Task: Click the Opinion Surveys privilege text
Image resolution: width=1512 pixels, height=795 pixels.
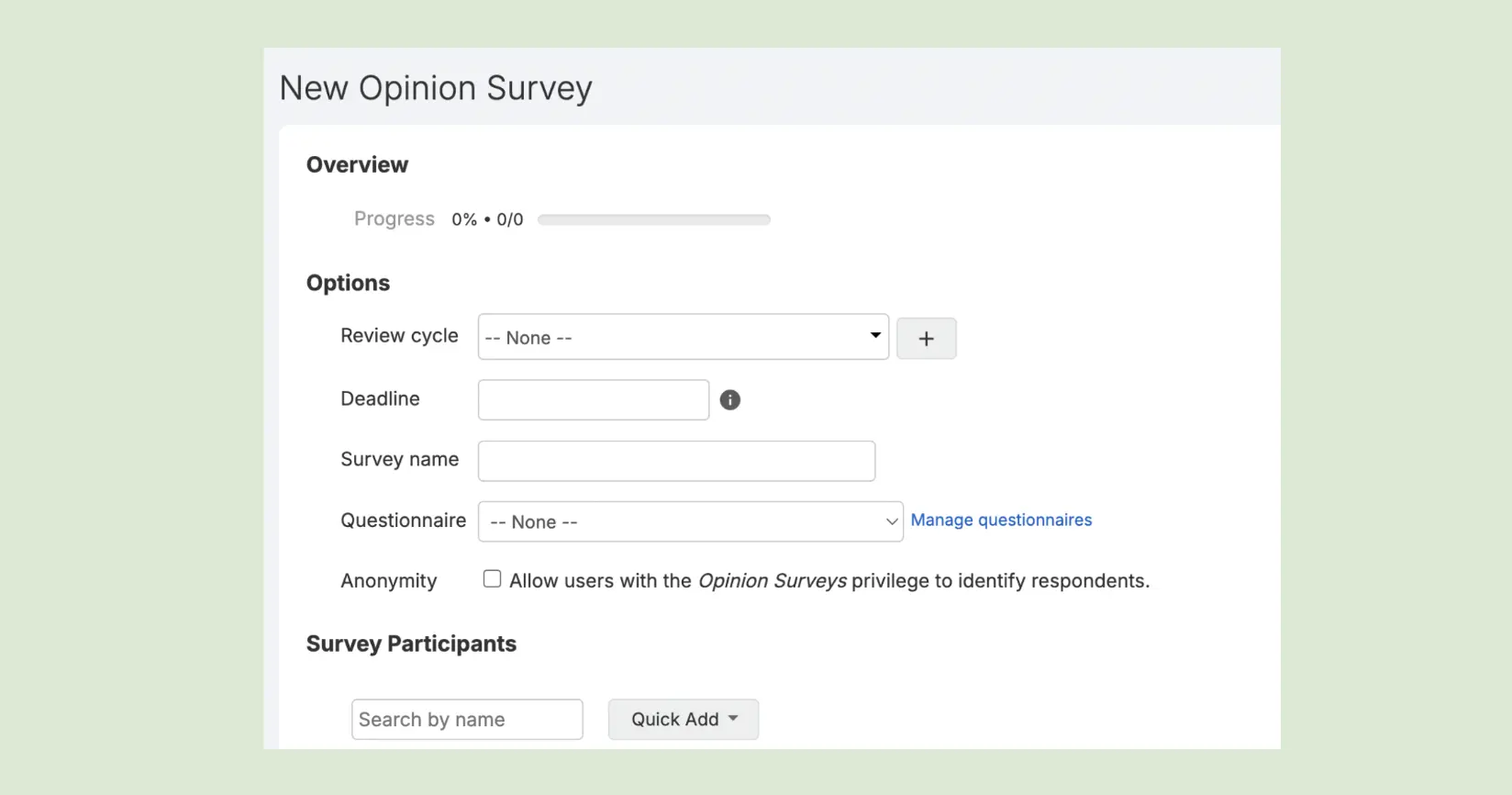Action: (773, 581)
